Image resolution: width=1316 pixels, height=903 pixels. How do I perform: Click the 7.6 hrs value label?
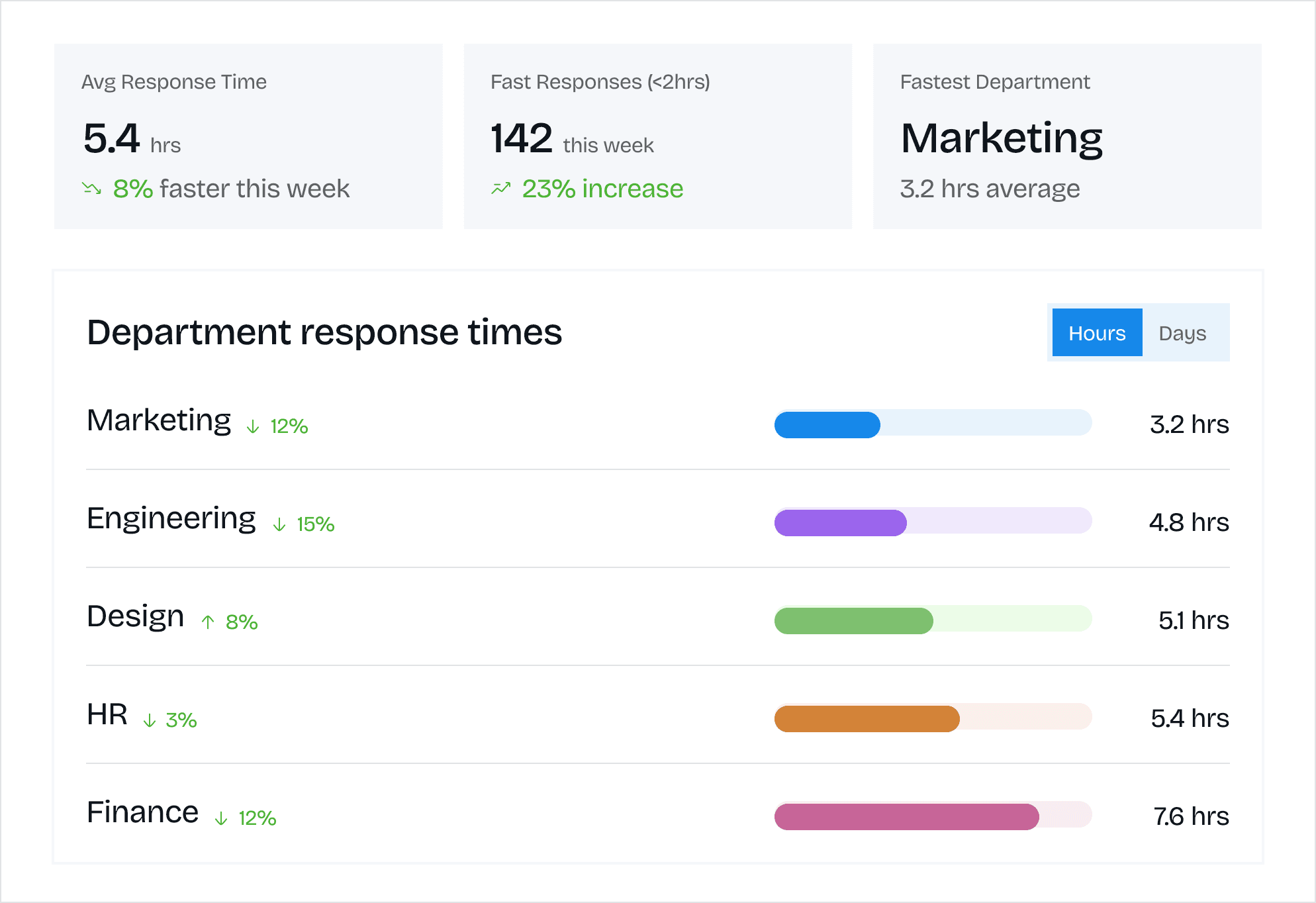point(1191,816)
